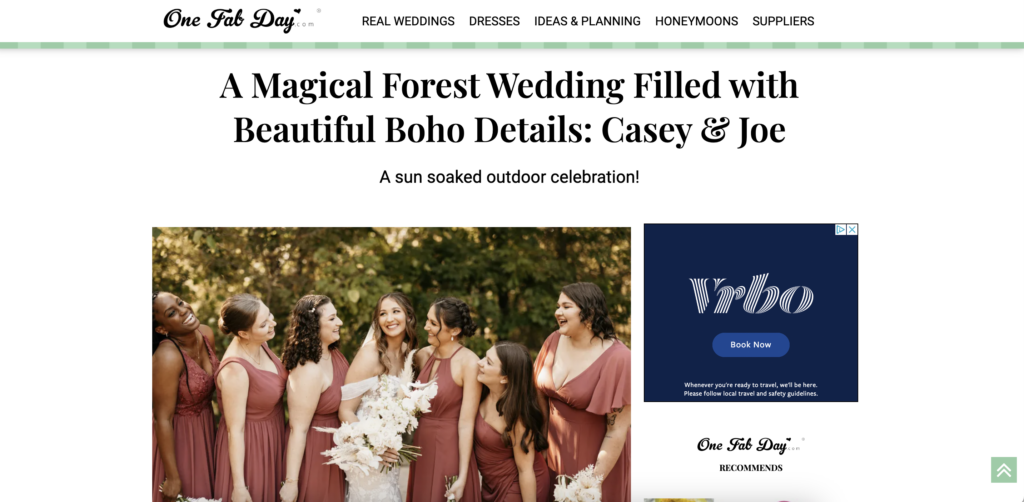Open the One Fab Day Recommends sidebar logo
Screen dimensions: 1024x502
[x=751, y=445]
